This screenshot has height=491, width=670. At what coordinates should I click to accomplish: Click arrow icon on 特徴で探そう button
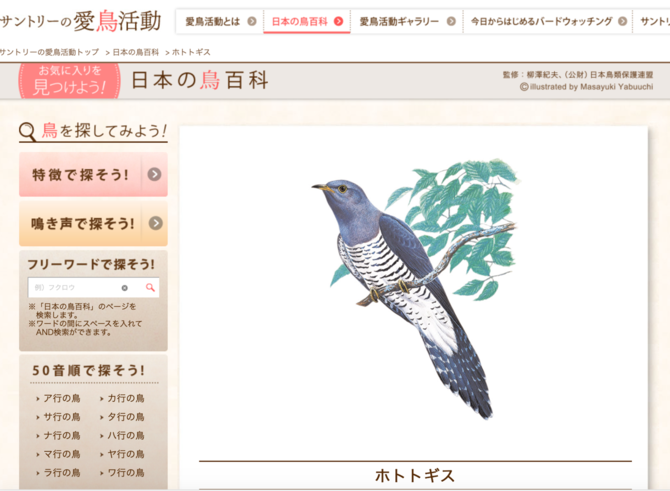click(154, 174)
